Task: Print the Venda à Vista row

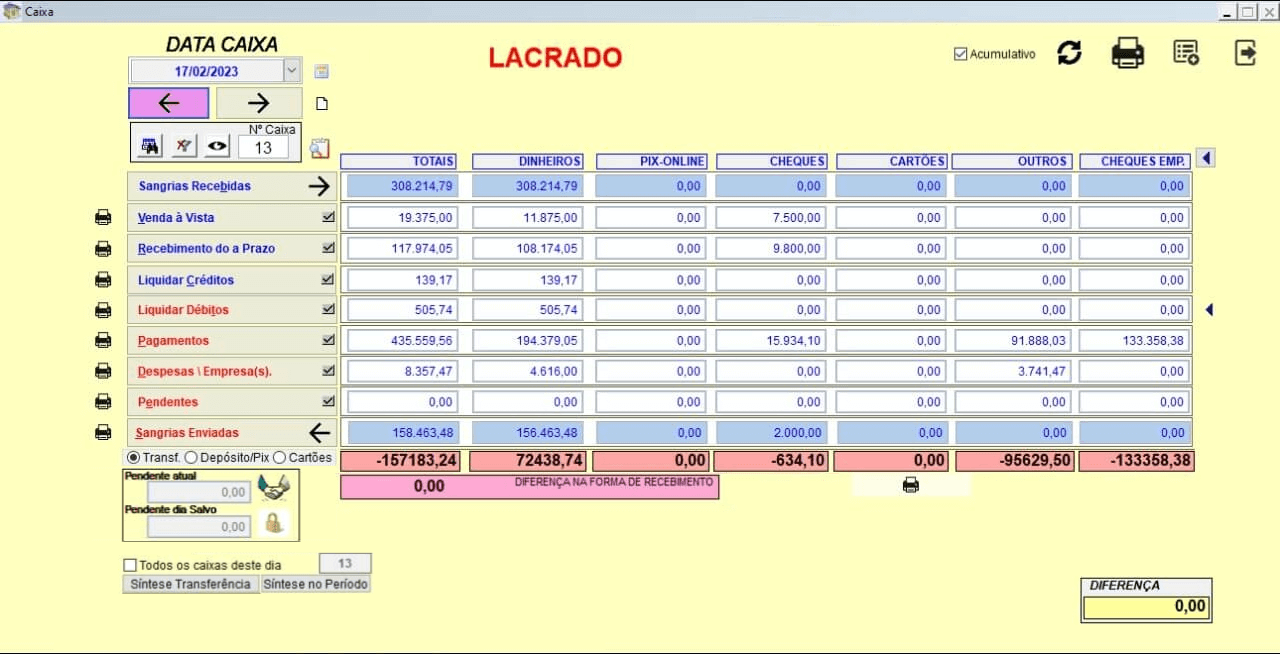Action: click(103, 218)
